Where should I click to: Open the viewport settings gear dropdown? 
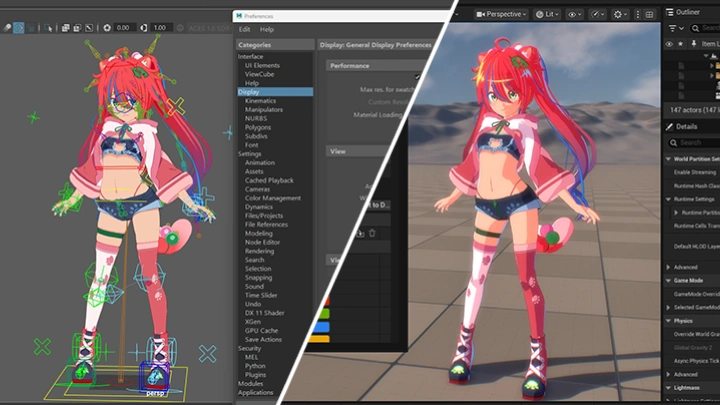(620, 14)
